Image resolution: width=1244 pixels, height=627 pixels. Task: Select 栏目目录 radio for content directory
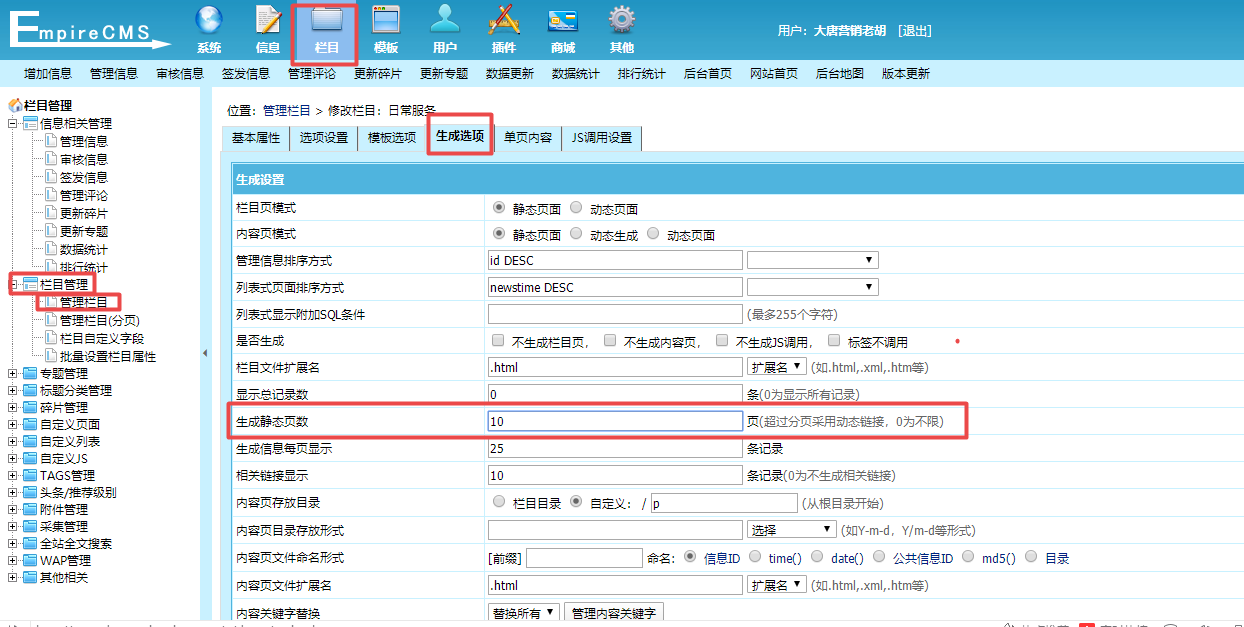click(499, 502)
